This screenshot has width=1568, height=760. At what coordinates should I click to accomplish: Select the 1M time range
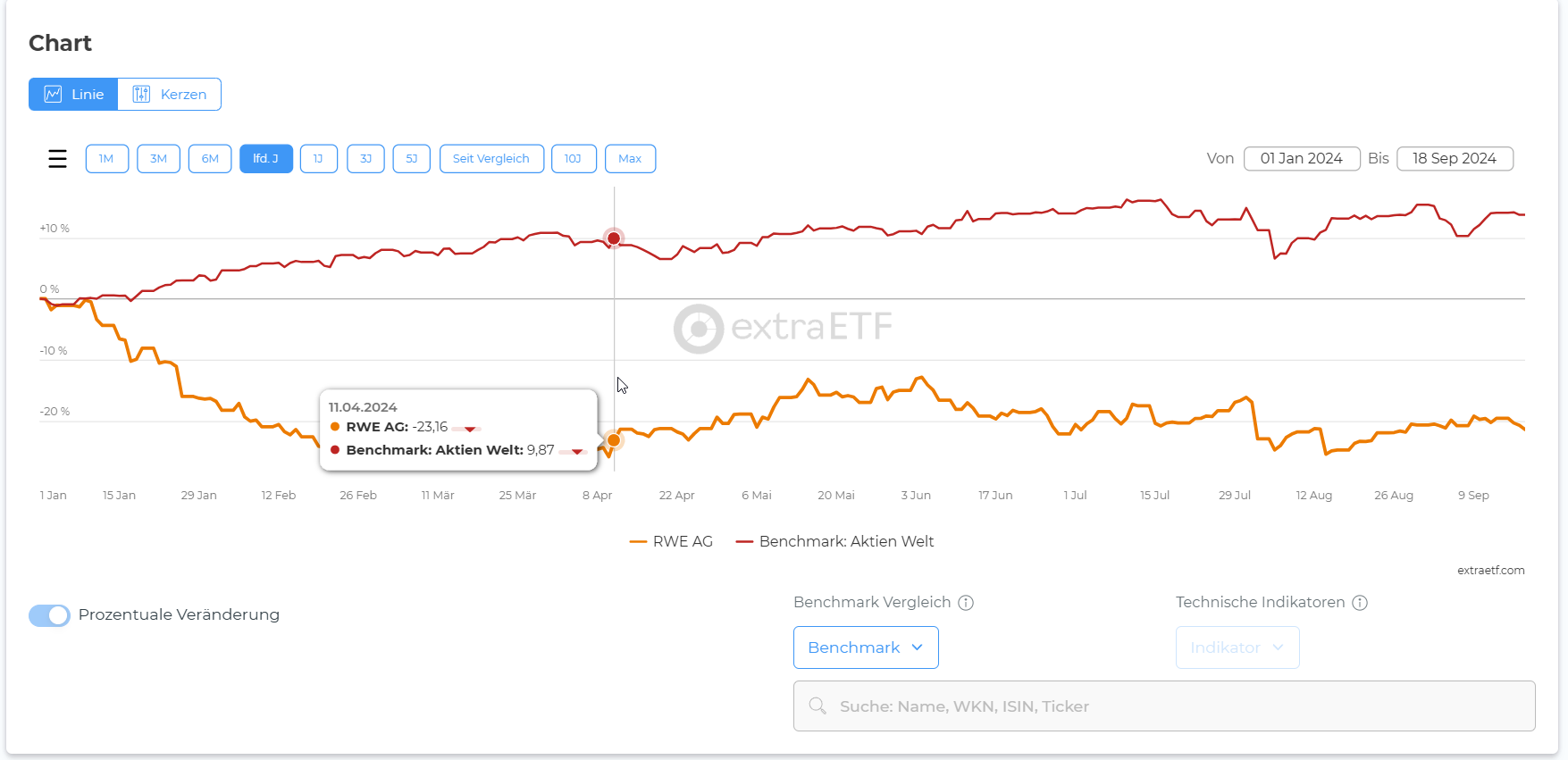coord(106,159)
